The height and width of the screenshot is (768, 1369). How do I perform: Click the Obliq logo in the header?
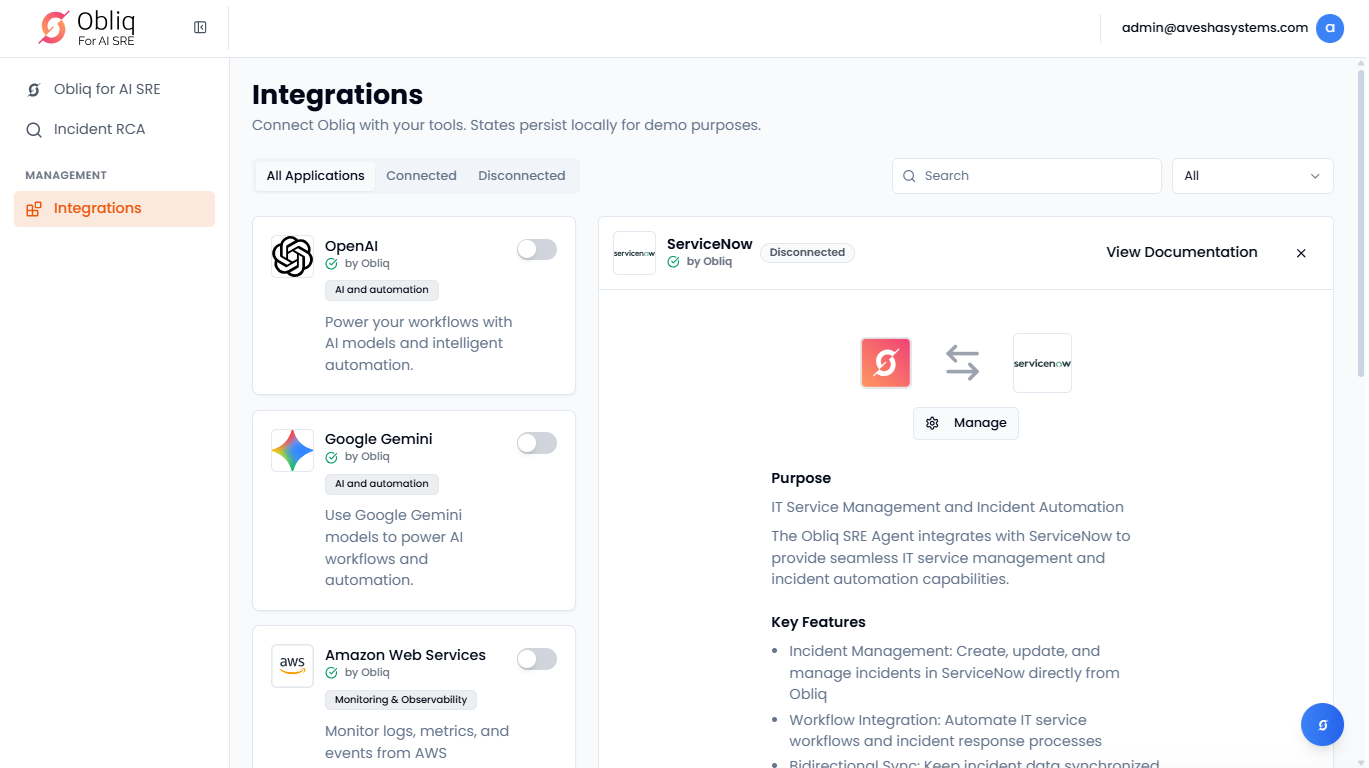click(x=87, y=28)
